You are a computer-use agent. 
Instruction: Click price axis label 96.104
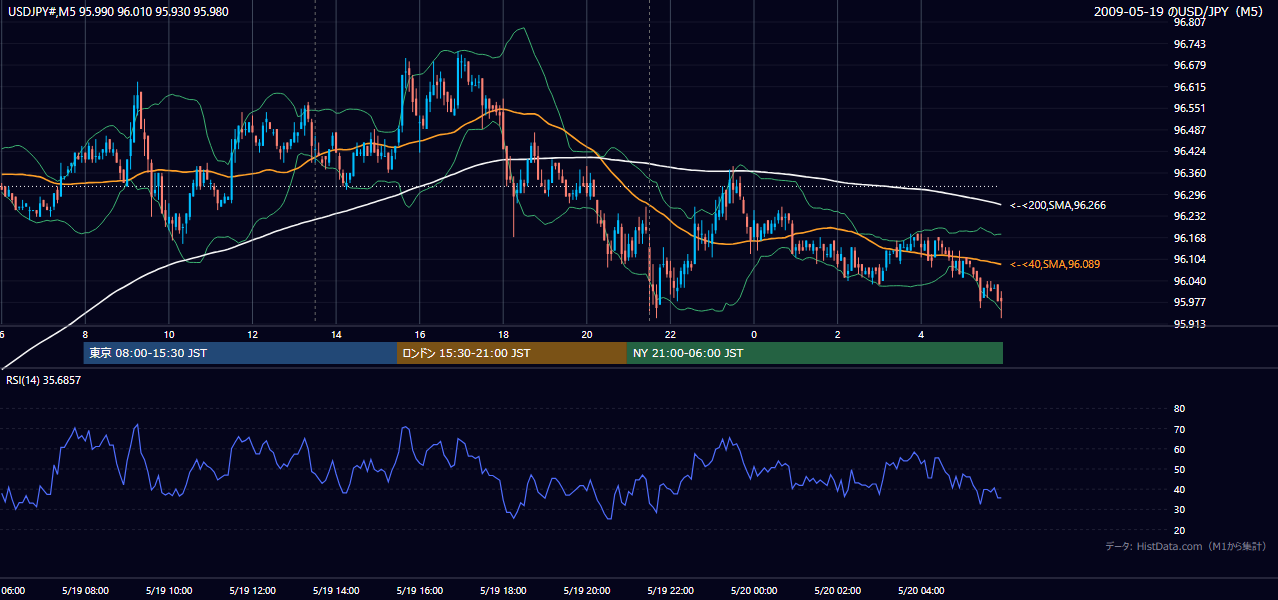pos(1190,260)
